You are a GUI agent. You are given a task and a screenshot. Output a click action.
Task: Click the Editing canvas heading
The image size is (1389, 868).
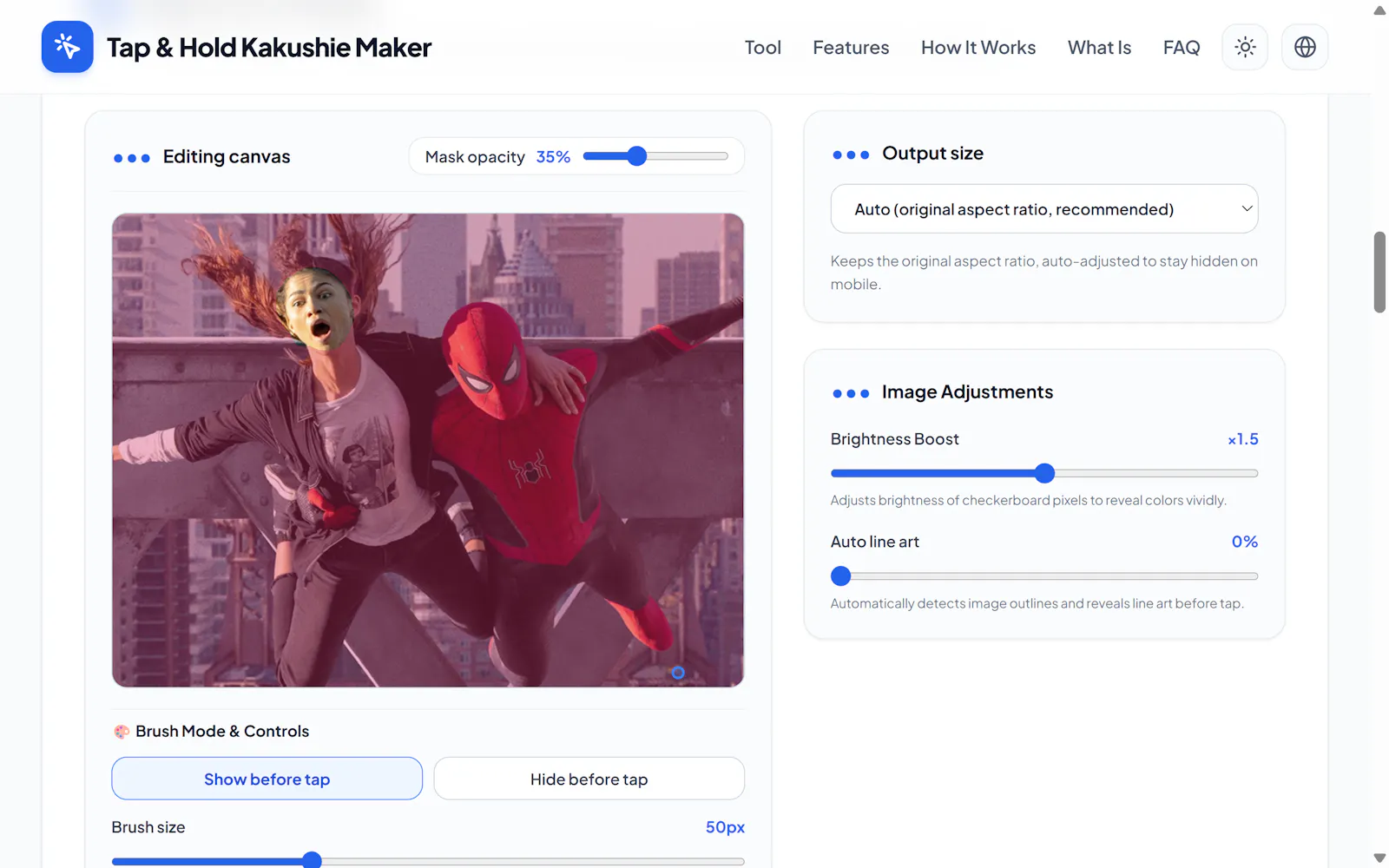click(227, 157)
